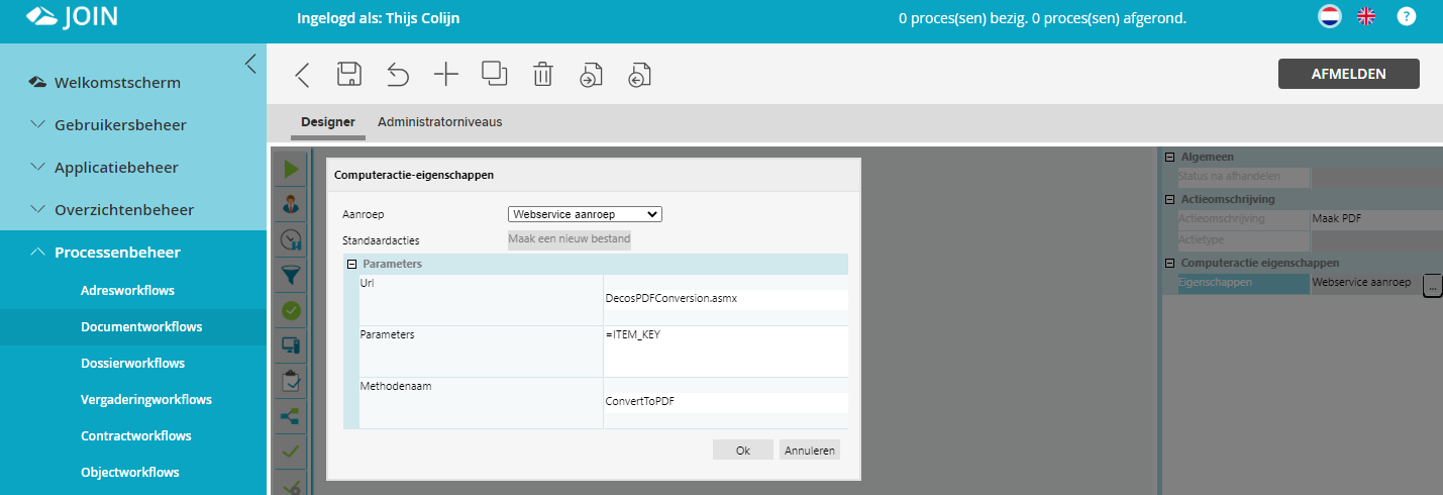Click the Delete trash can icon

point(542,75)
